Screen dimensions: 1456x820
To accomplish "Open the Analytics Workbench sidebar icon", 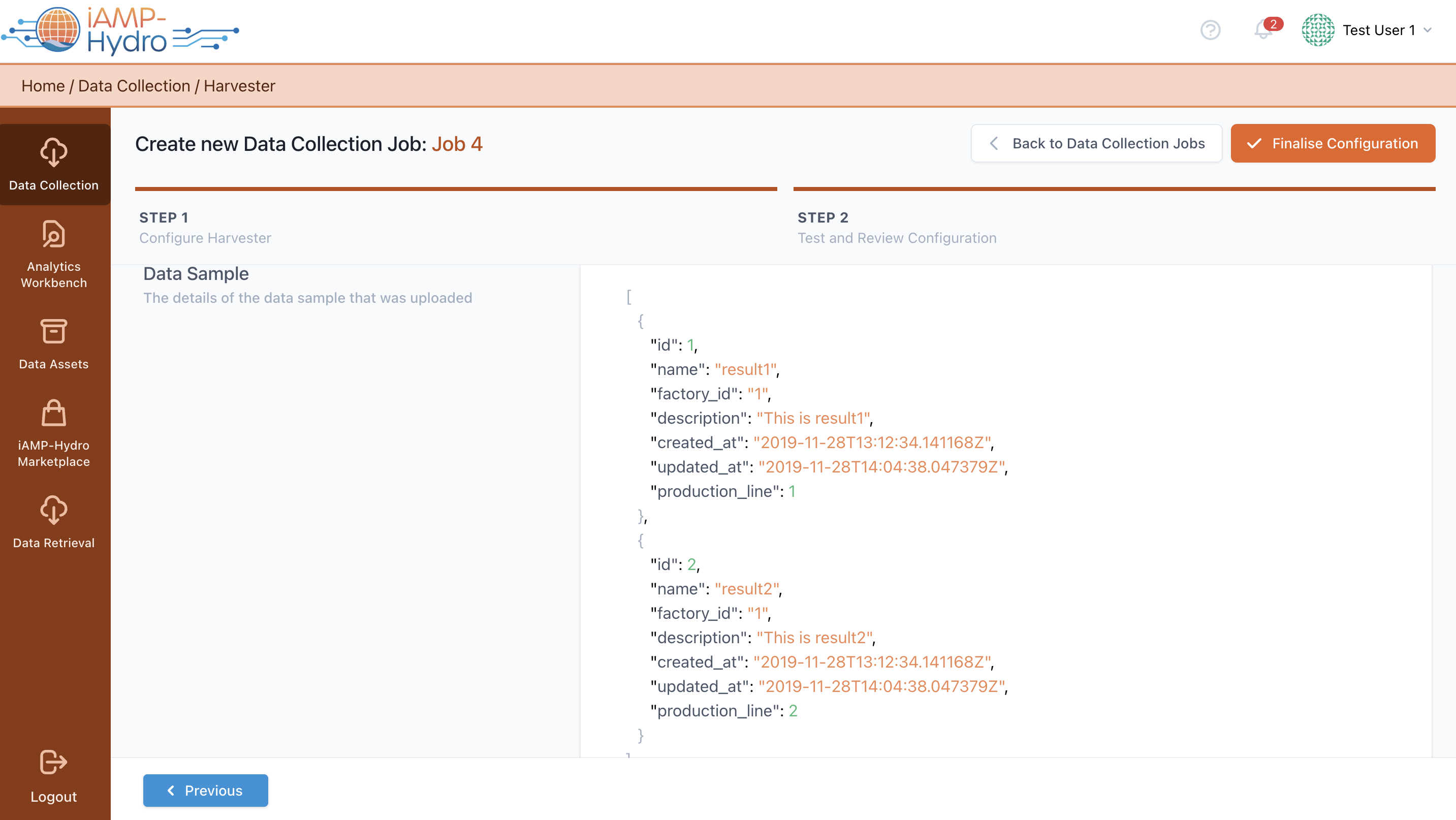I will click(54, 234).
